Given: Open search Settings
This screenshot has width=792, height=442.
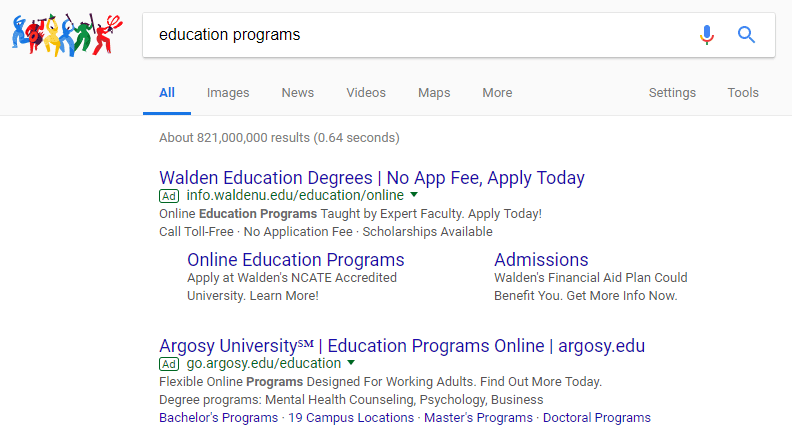Looking at the screenshot, I should 672,93.
